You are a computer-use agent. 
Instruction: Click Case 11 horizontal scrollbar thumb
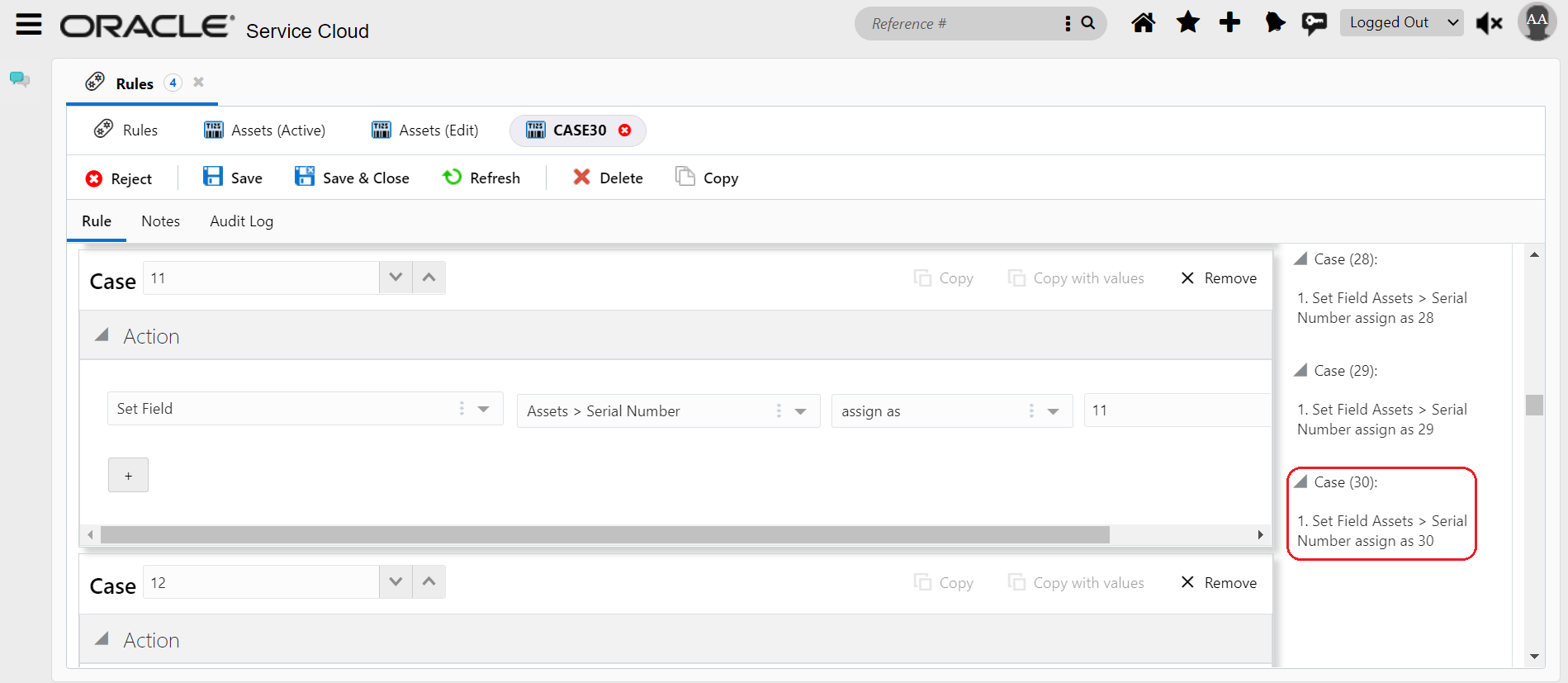tap(605, 535)
